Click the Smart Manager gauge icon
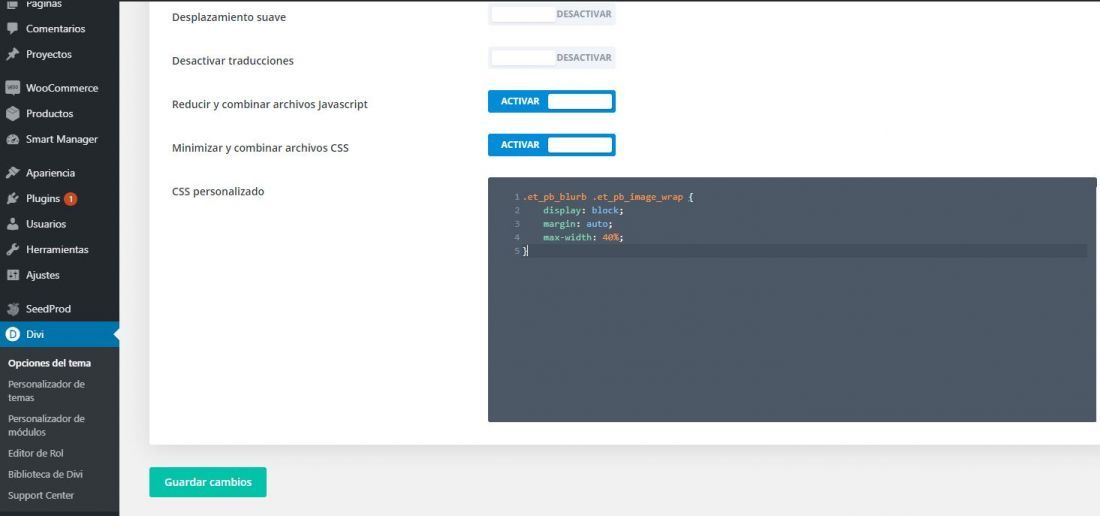The height and width of the screenshot is (516, 1100). point(12,140)
